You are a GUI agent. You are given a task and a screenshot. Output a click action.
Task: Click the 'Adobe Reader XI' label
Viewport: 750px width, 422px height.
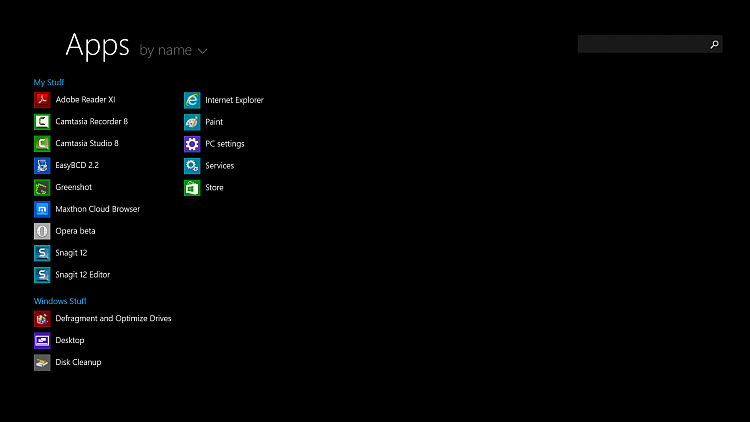coord(86,100)
